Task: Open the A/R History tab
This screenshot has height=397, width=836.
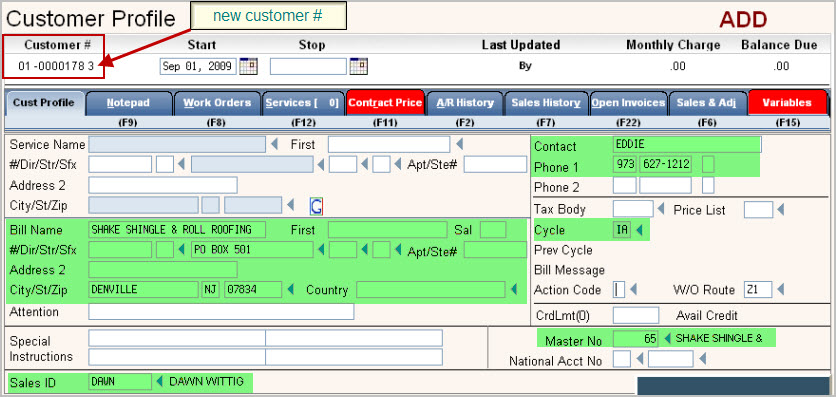Action: [x=465, y=103]
